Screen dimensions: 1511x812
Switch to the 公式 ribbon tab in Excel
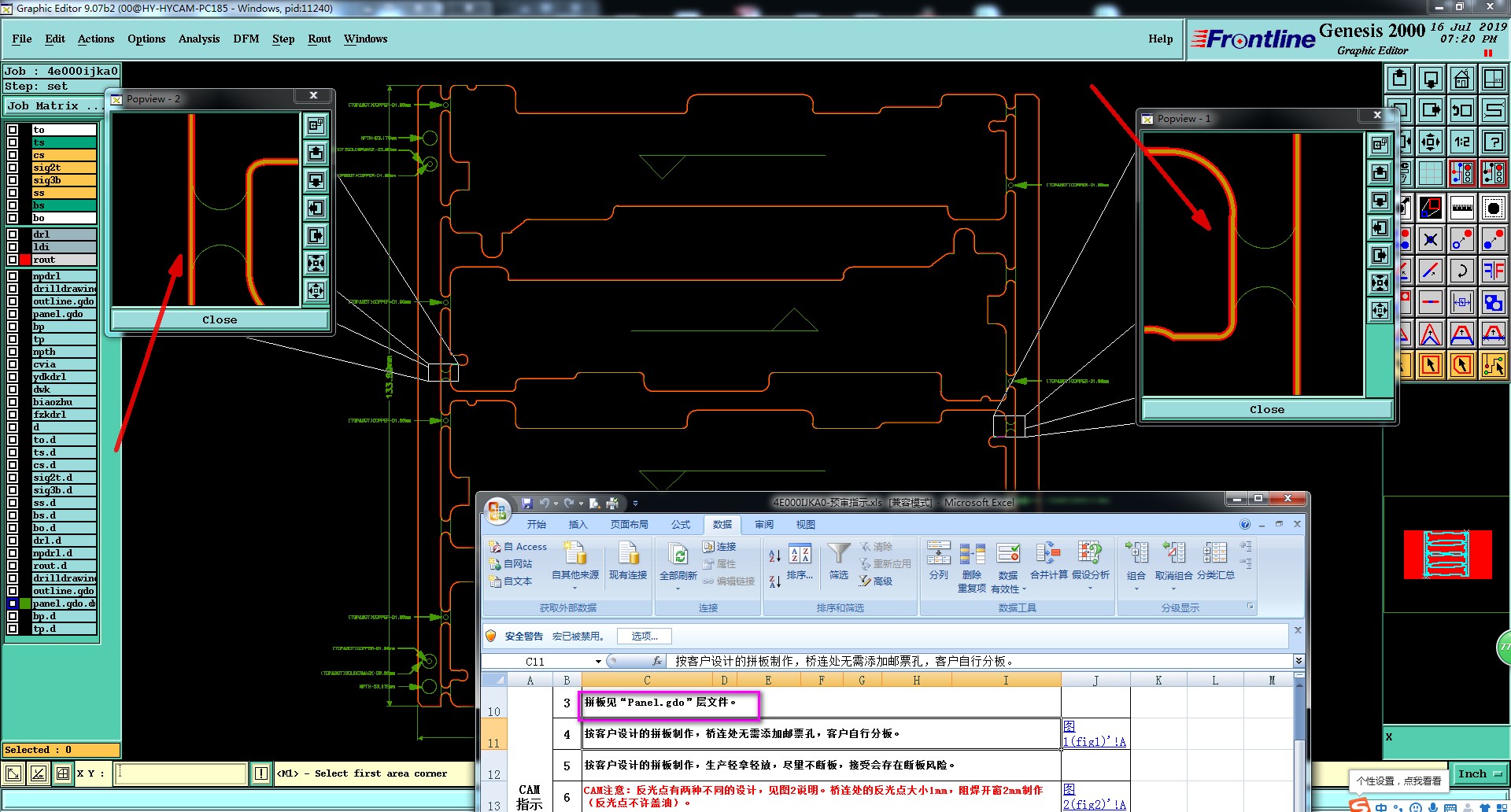(x=680, y=524)
